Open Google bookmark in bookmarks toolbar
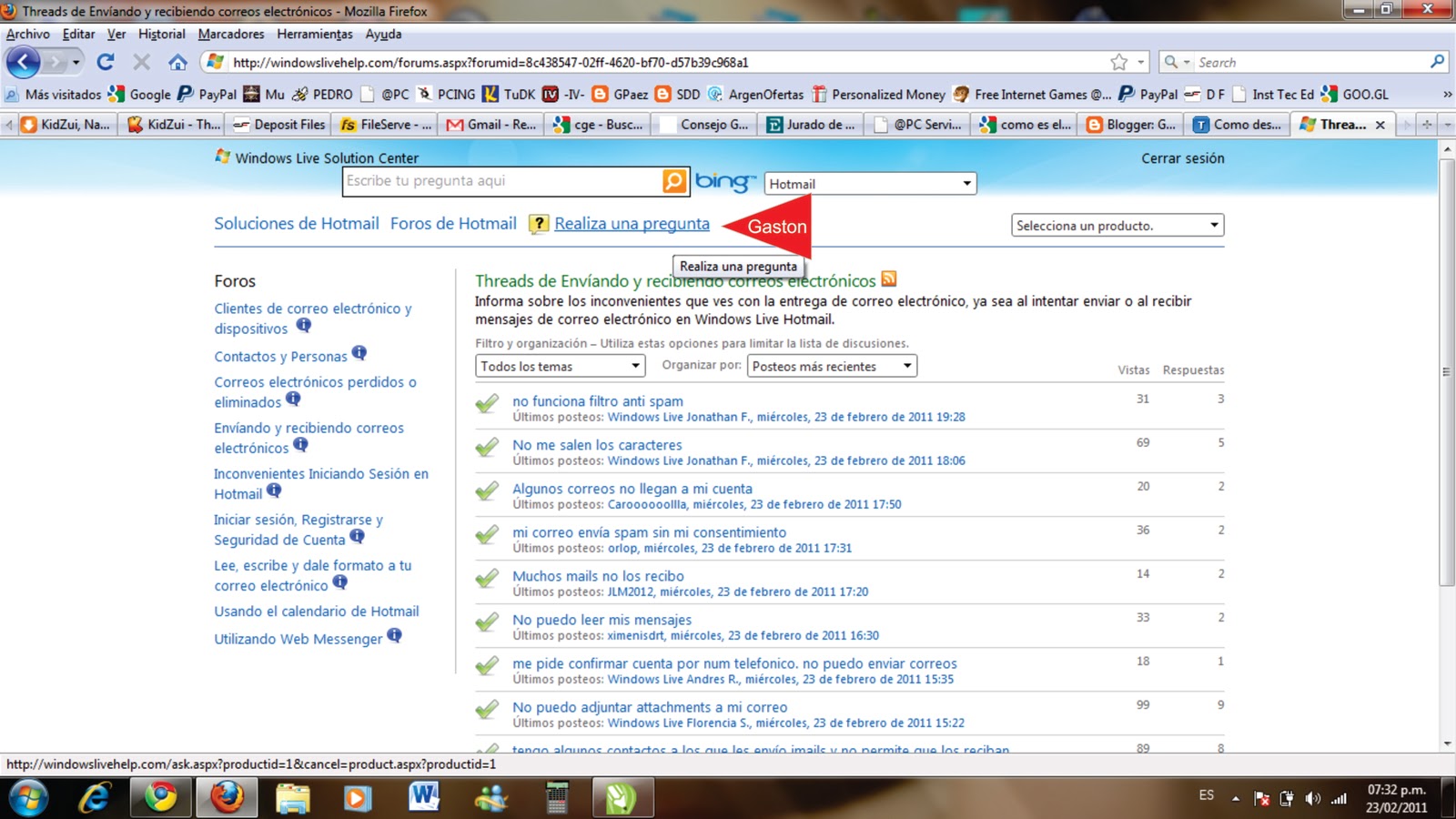 click(139, 94)
